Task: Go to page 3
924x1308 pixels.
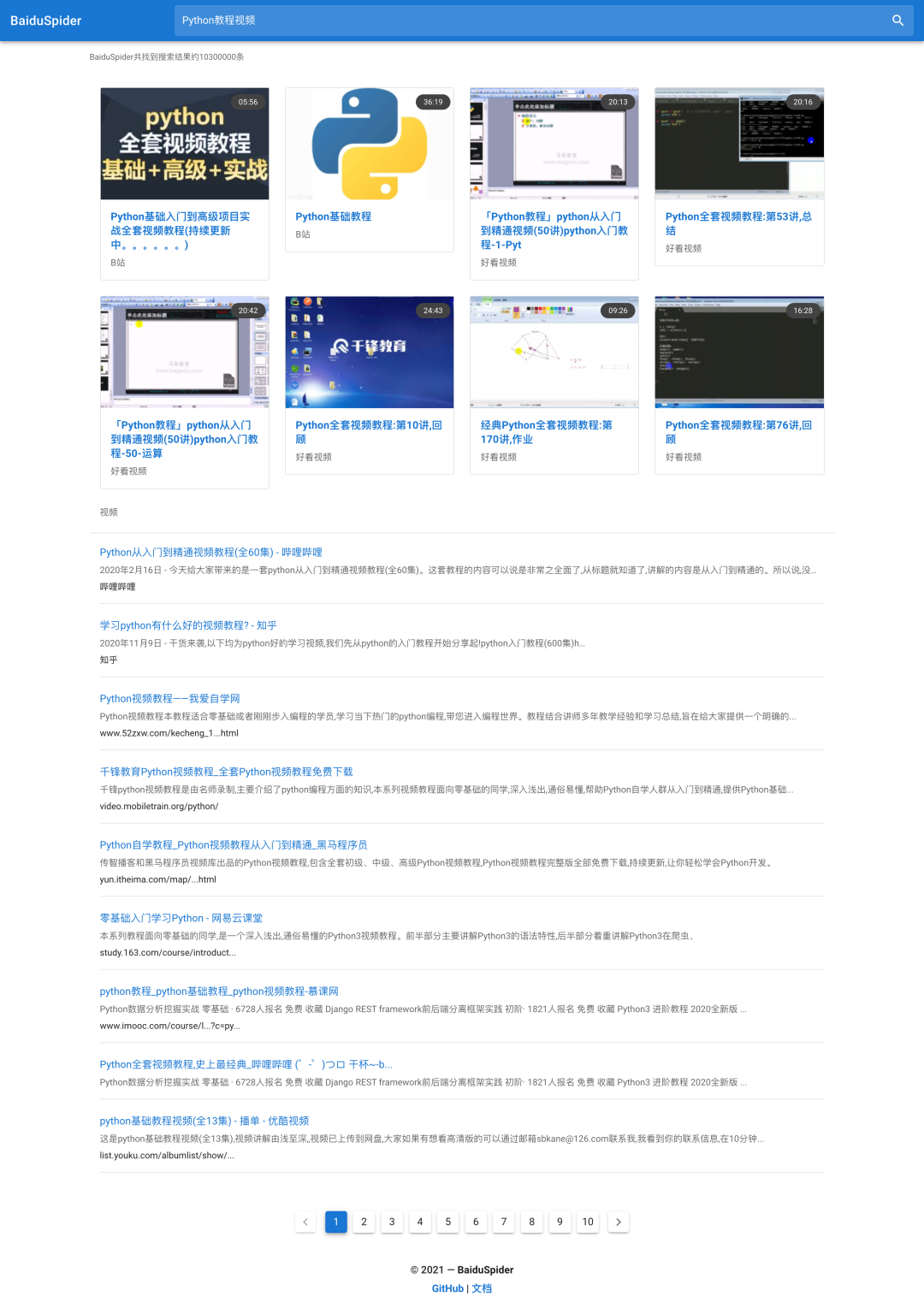Action: [392, 1222]
